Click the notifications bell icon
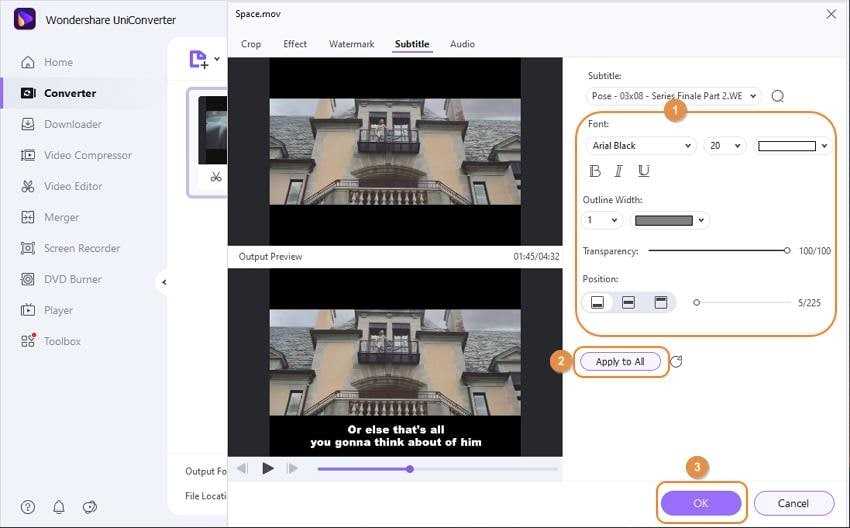Viewport: 850px width, 528px height. tap(59, 507)
